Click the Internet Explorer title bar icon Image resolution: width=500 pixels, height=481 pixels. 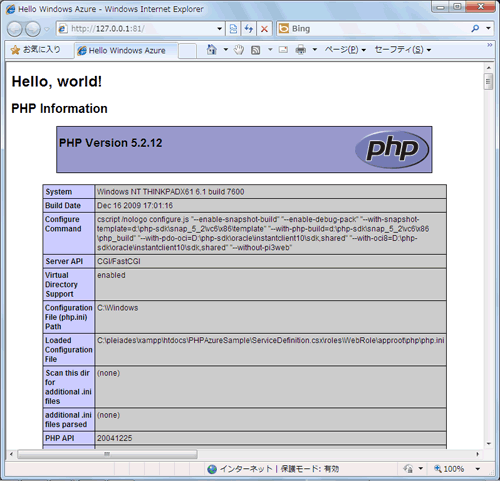click(10, 9)
